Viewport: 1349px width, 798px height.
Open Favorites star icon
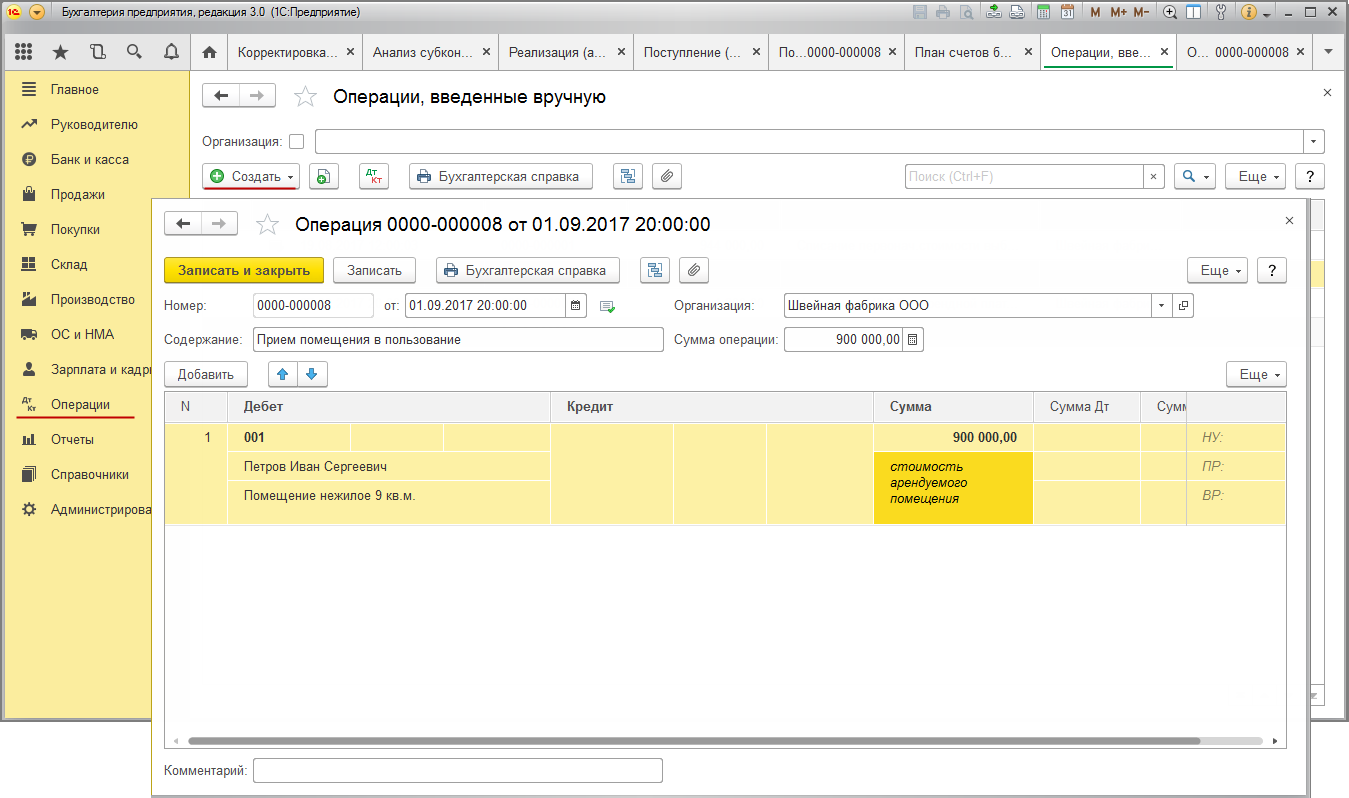(x=60, y=52)
